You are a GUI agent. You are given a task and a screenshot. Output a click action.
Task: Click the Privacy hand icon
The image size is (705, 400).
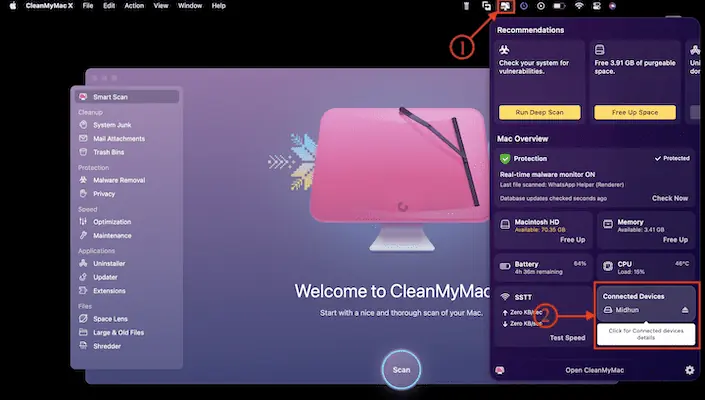point(83,193)
